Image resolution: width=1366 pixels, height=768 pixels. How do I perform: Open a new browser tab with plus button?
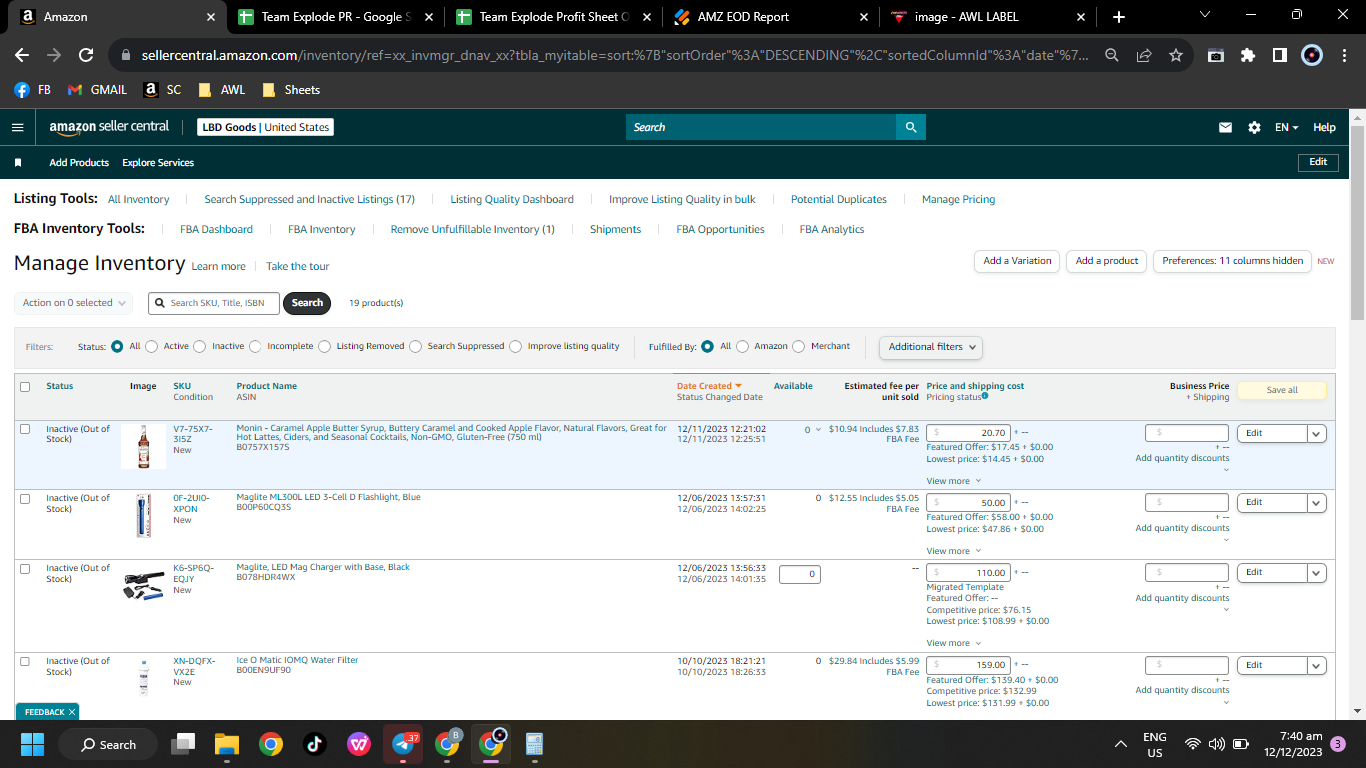[1118, 17]
